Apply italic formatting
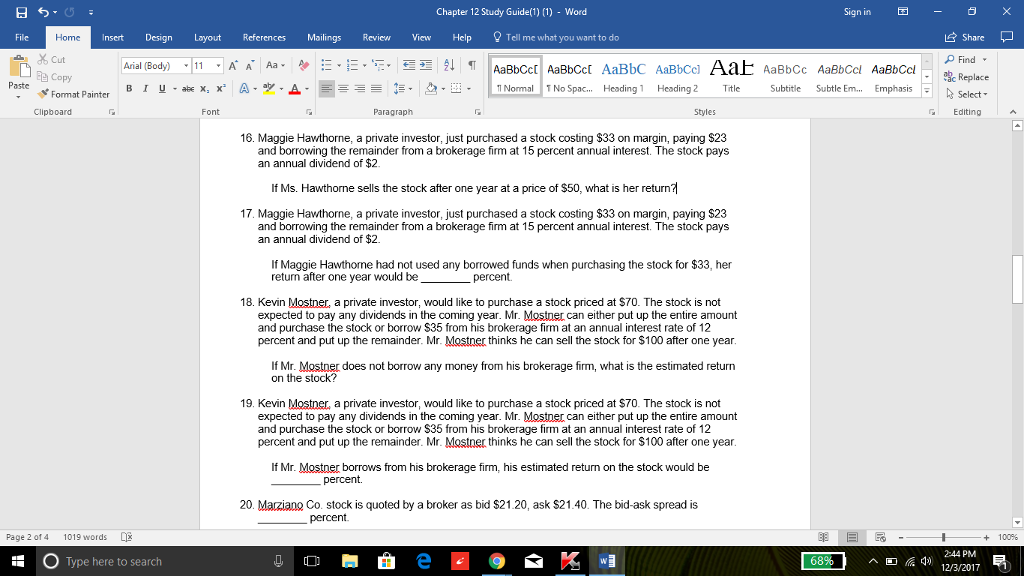The height and width of the screenshot is (576, 1024). tap(145, 89)
